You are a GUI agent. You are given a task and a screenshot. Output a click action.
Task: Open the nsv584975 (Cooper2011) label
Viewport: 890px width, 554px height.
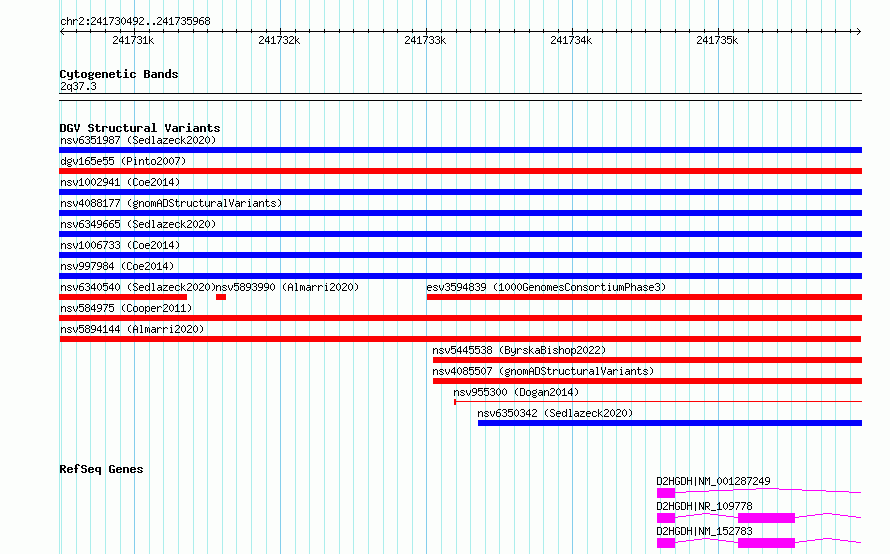(126, 308)
